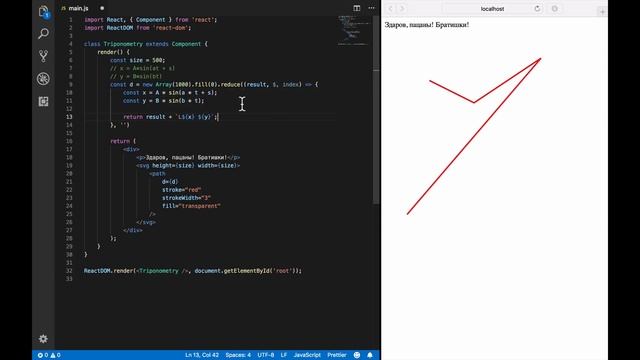Open the Debug view in activity bar

click(x=43, y=78)
